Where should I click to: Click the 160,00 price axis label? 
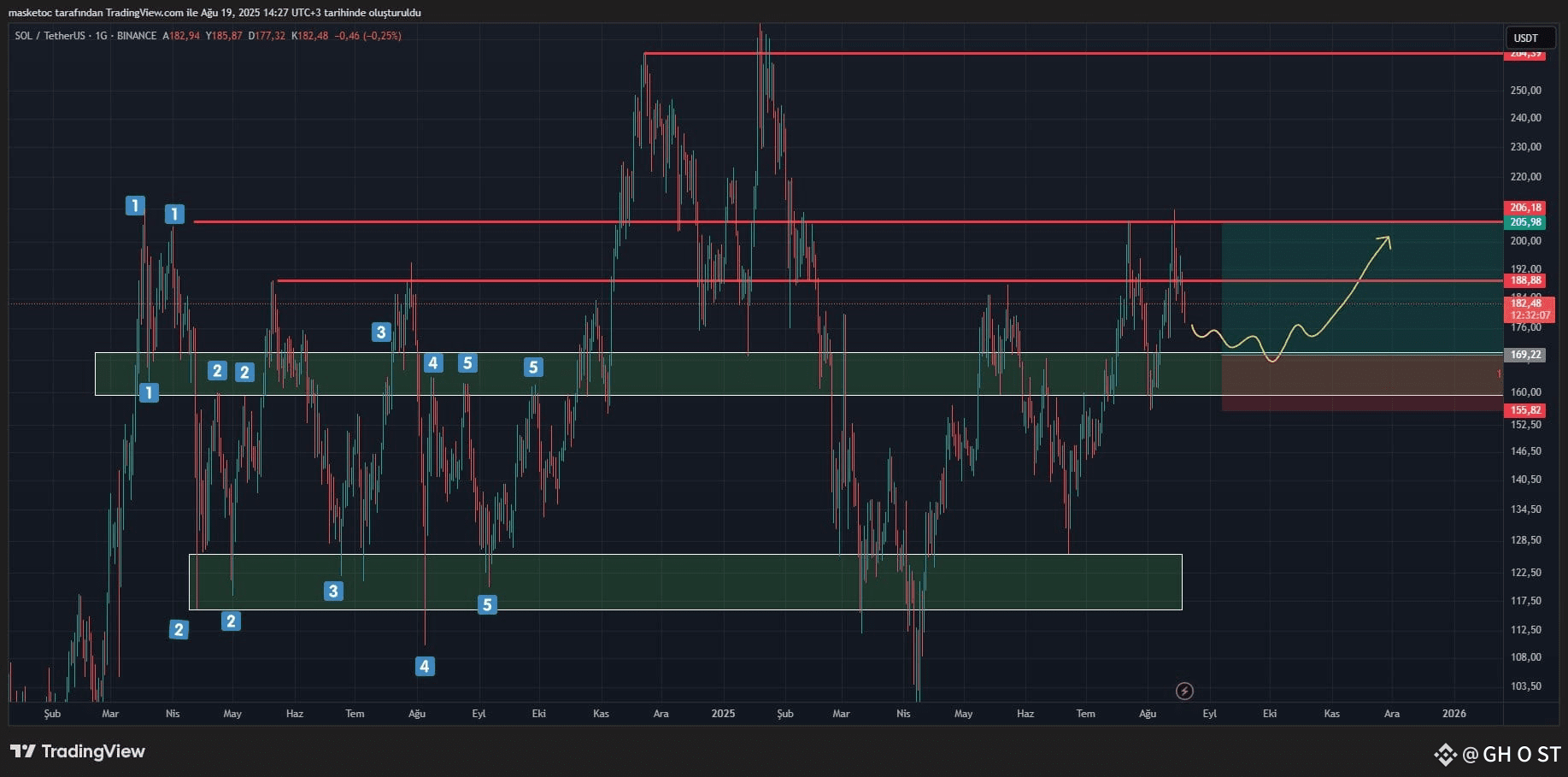point(1526,392)
